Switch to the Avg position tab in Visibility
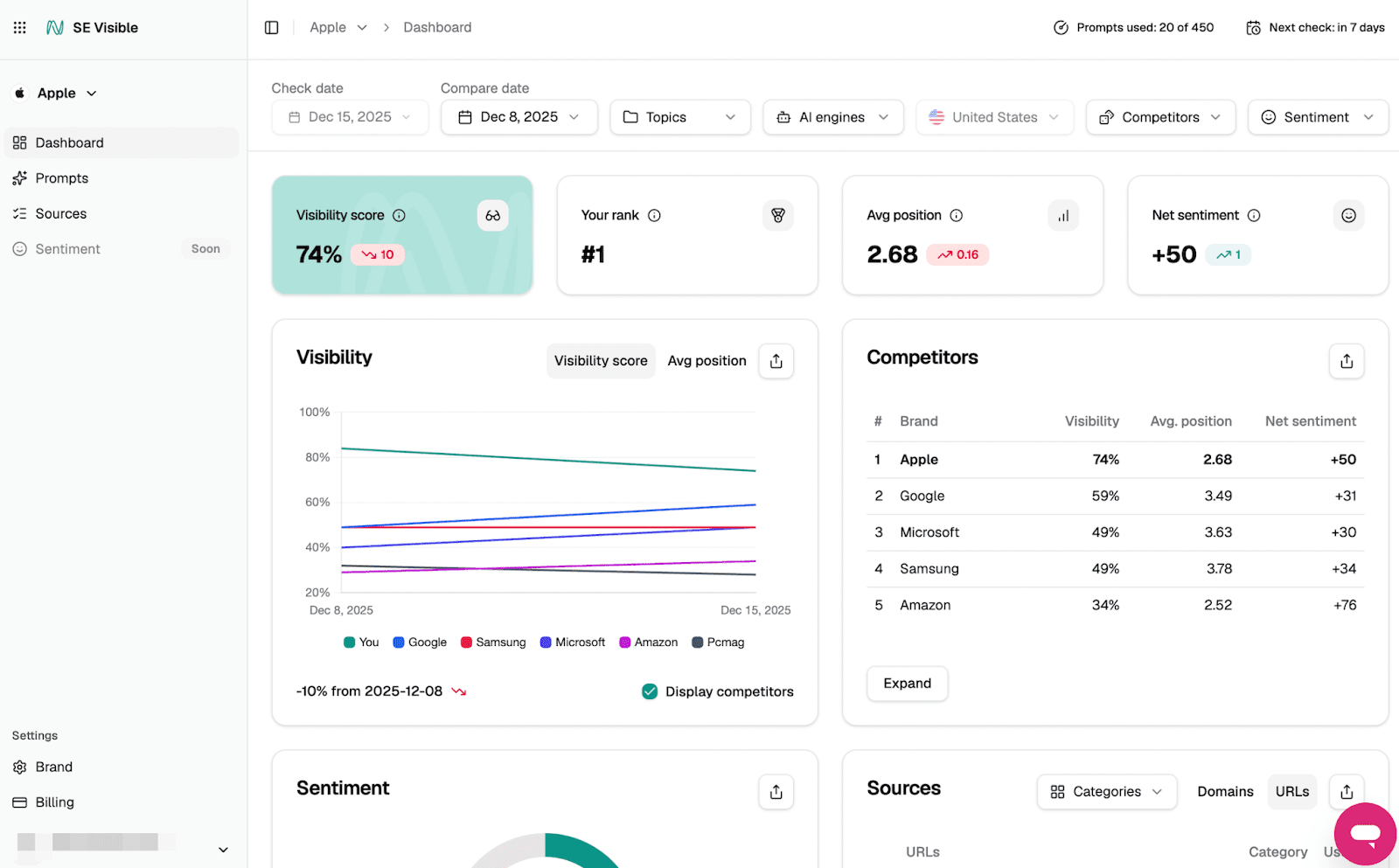1399x868 pixels. point(706,360)
